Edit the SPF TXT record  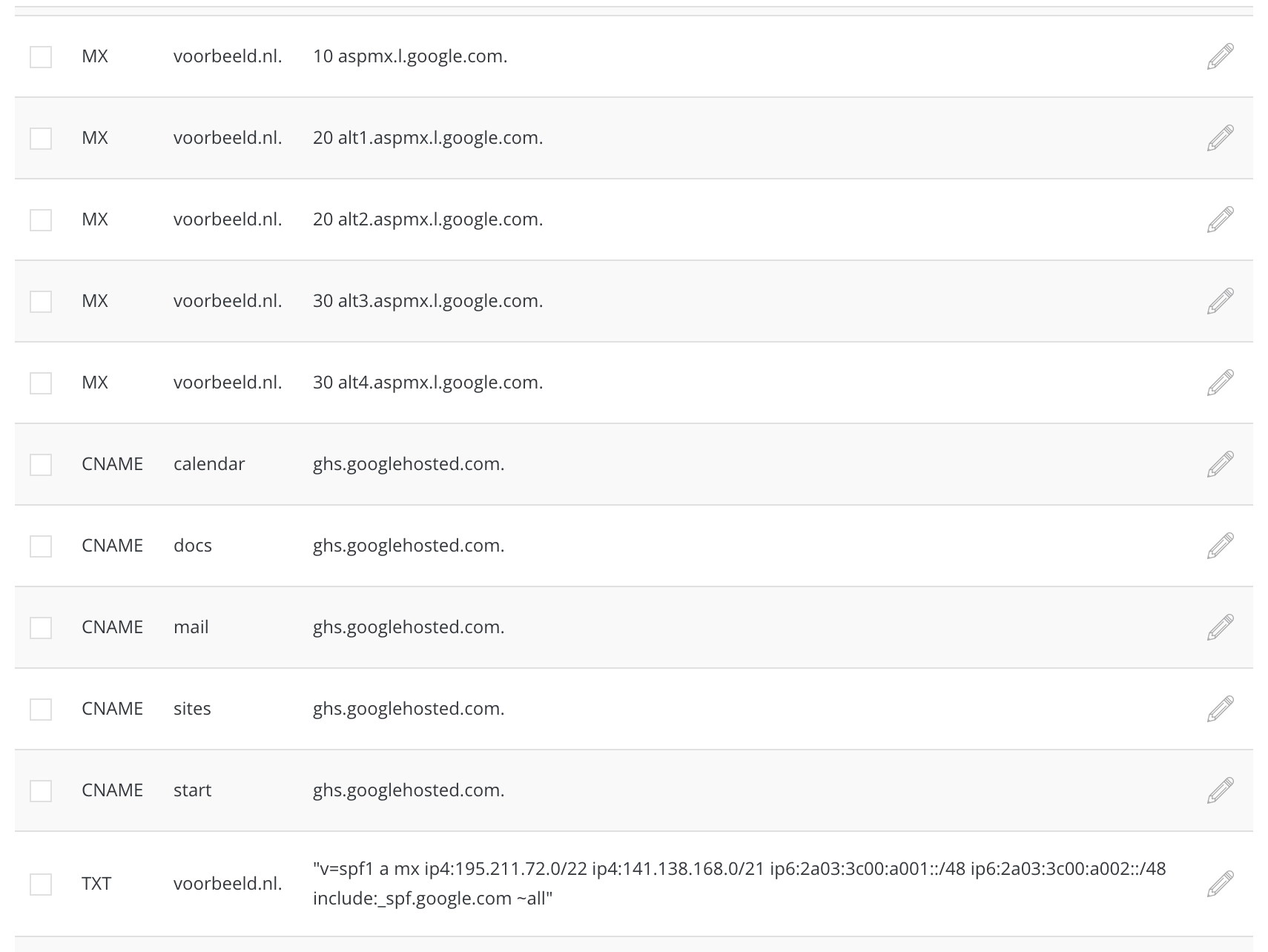1219,883
